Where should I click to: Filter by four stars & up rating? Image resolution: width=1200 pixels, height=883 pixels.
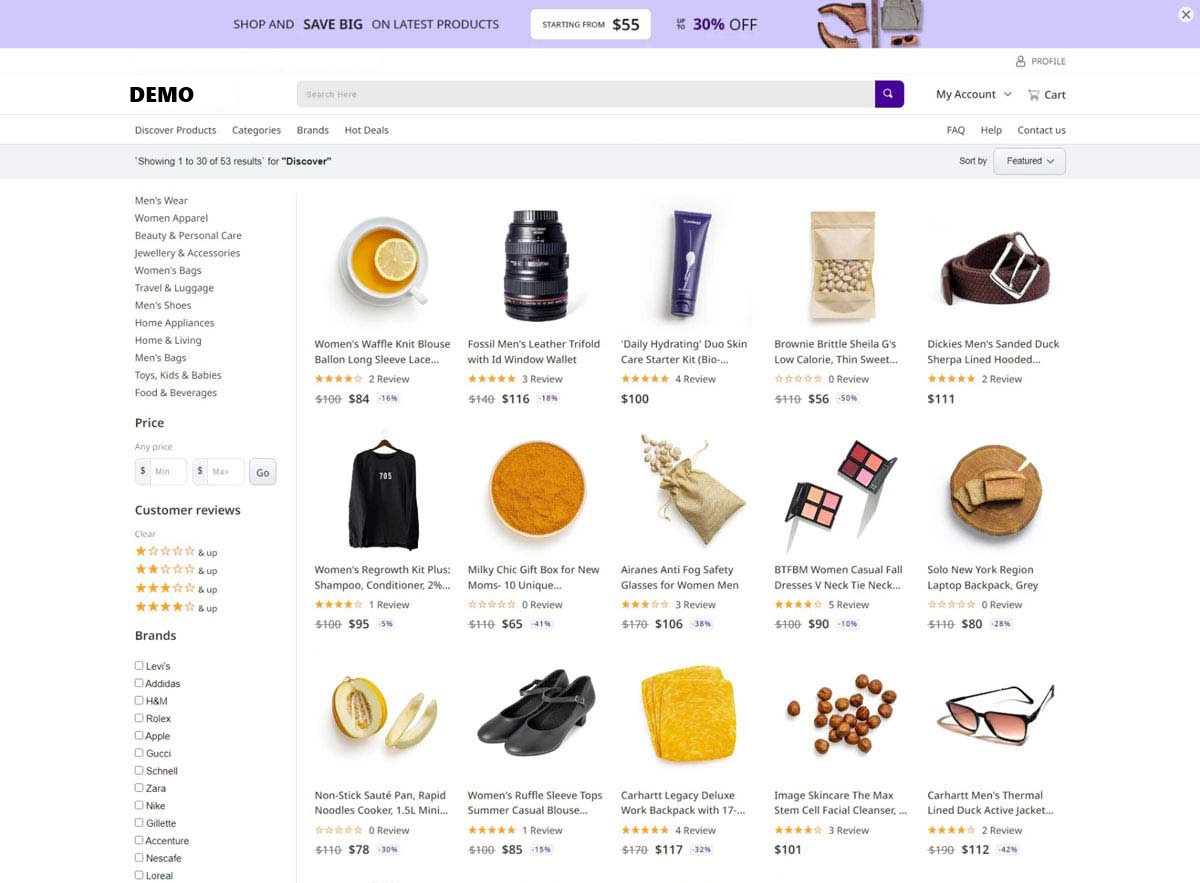176,607
